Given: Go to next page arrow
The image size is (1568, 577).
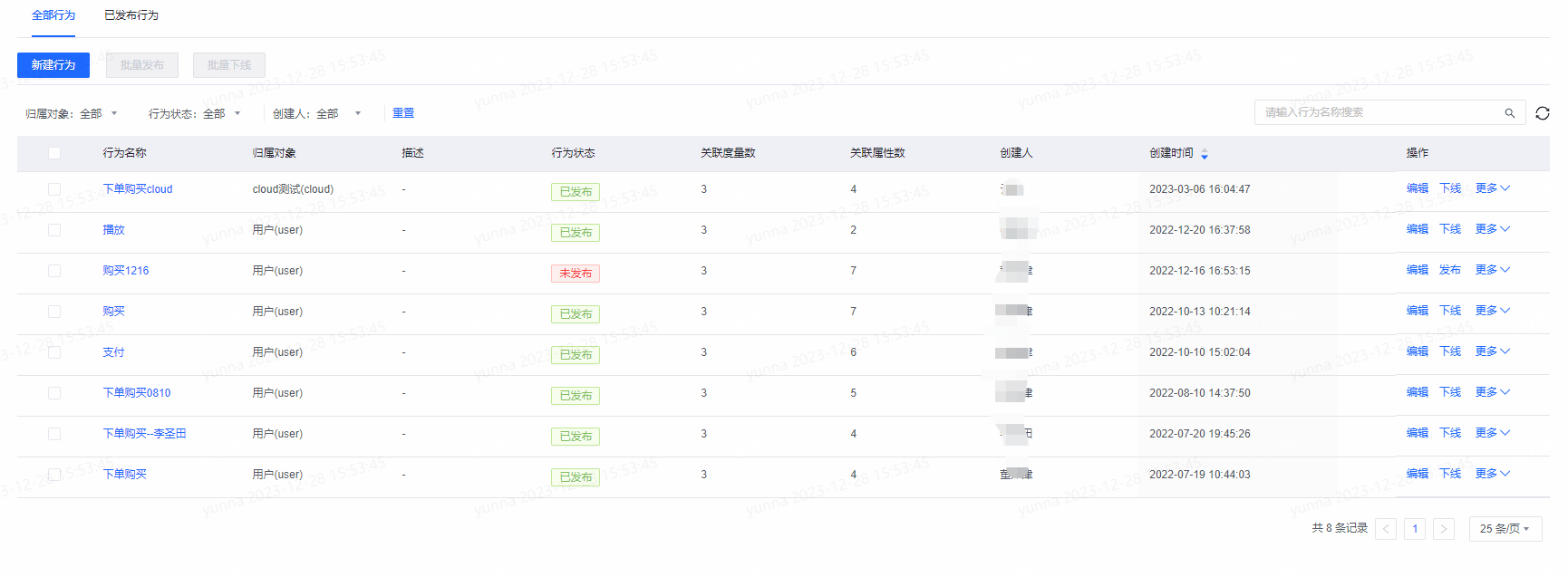Looking at the screenshot, I should coord(1444,529).
